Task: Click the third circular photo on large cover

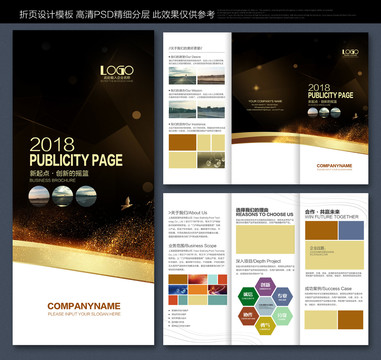Action: pyautogui.click(x=86, y=196)
